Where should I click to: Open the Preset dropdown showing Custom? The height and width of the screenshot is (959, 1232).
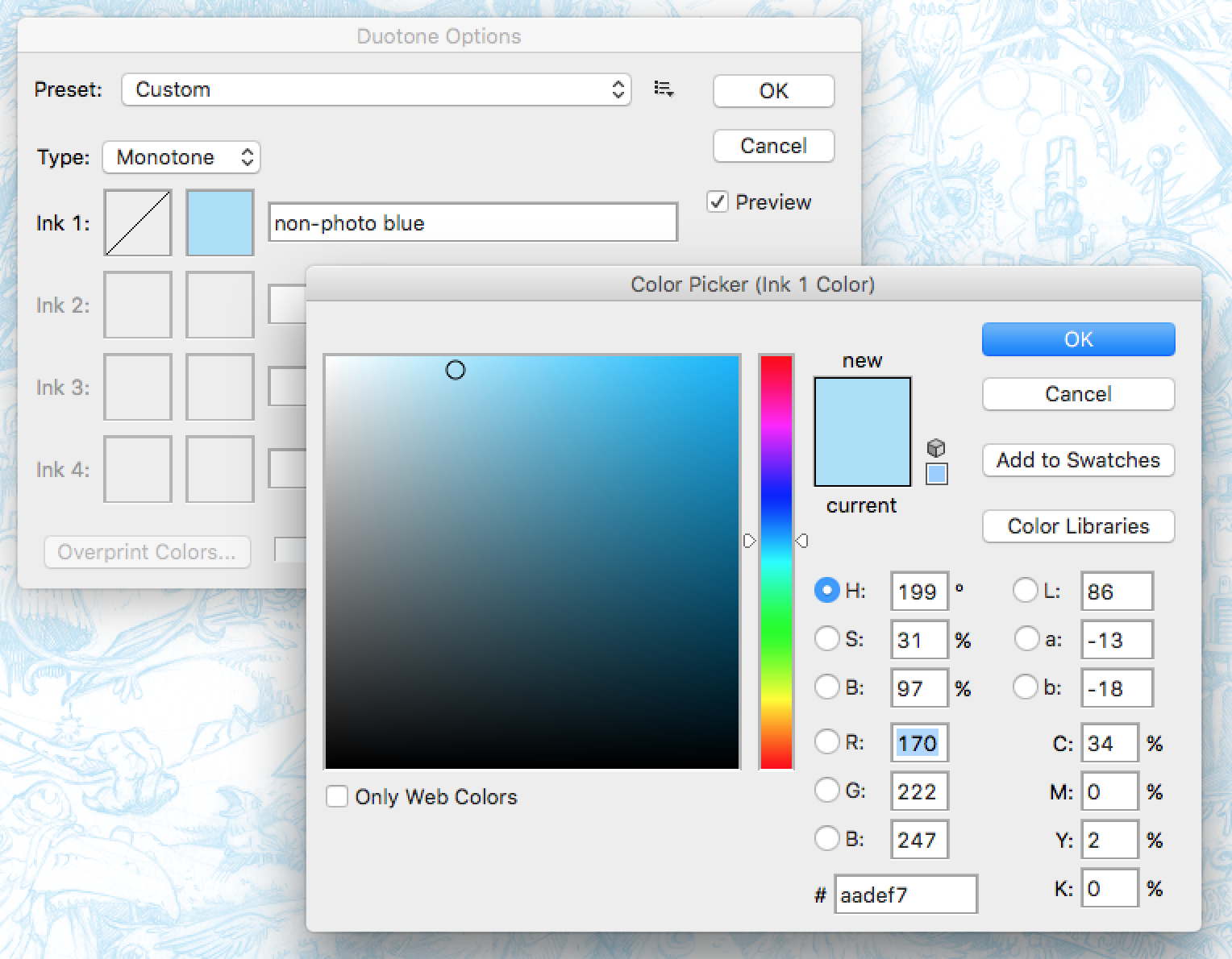pyautogui.click(x=376, y=89)
